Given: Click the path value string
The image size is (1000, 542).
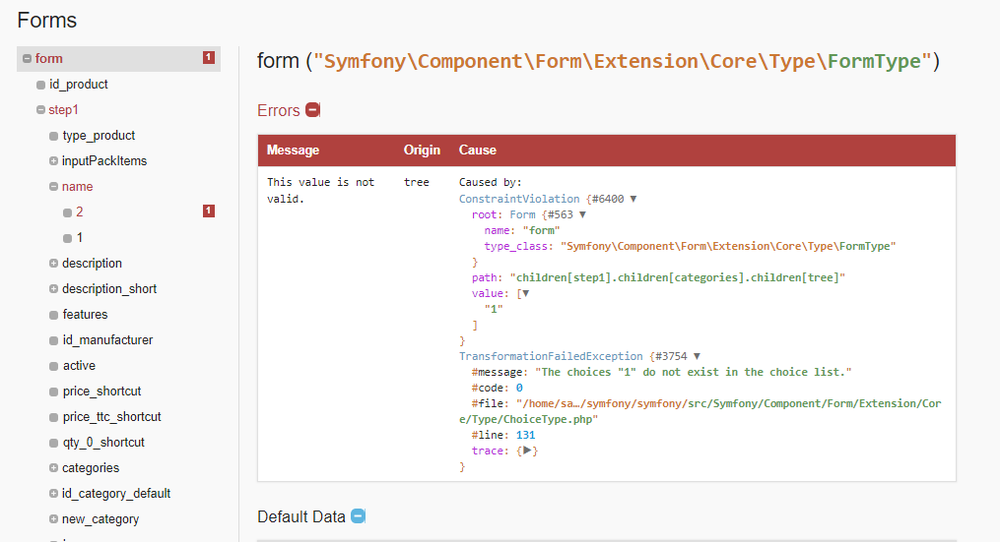Looking at the screenshot, I should [x=677, y=277].
